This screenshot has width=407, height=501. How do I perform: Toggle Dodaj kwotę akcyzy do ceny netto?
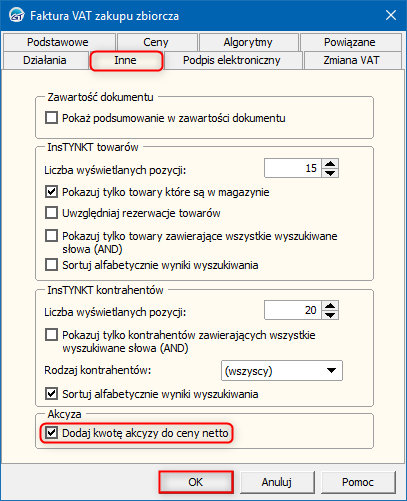point(51,433)
